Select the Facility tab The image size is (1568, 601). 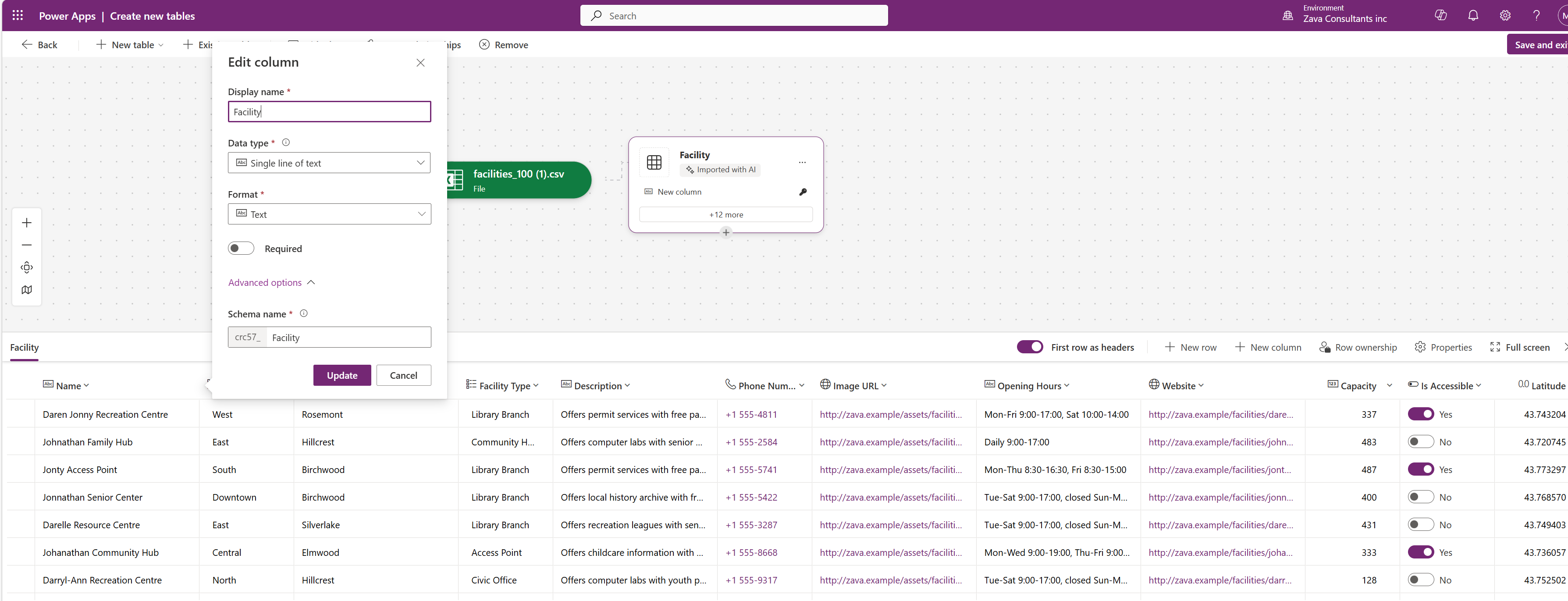(x=25, y=347)
